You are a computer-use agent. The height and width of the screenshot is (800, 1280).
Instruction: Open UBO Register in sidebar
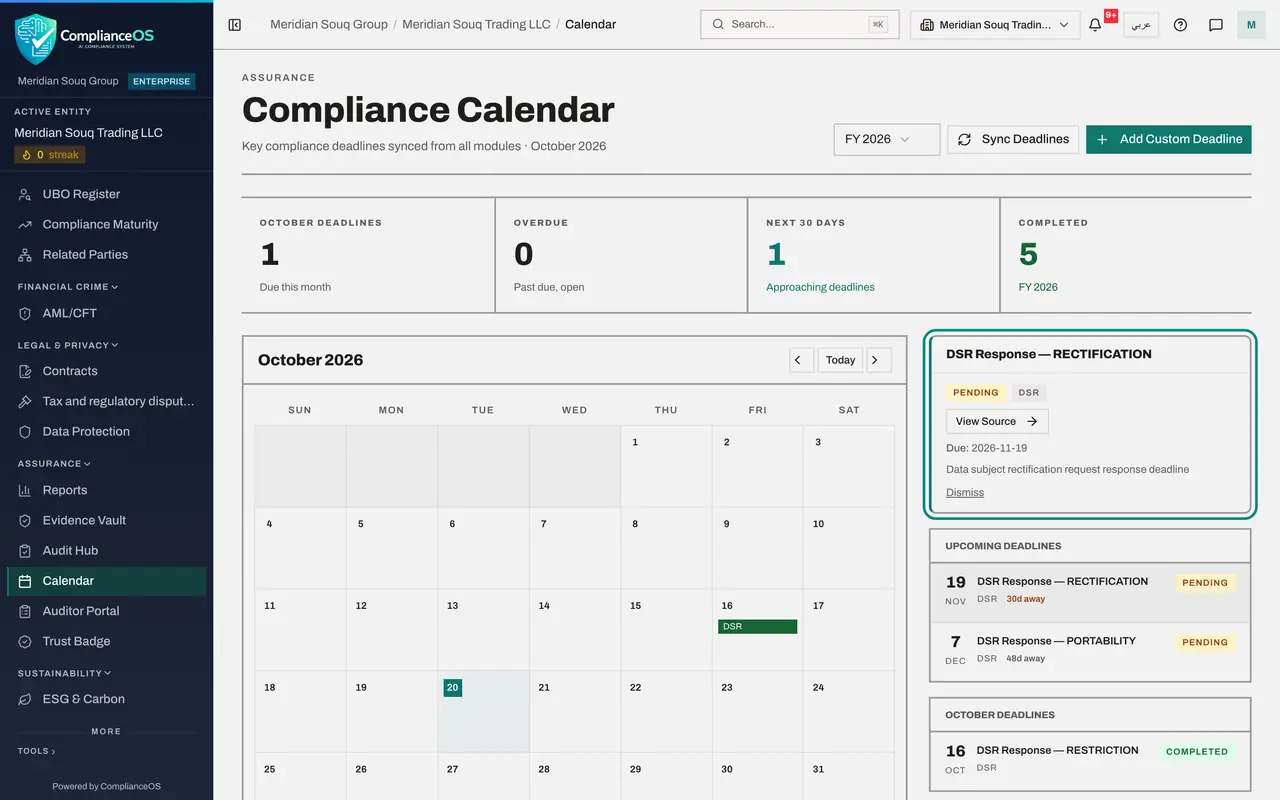(106, 194)
